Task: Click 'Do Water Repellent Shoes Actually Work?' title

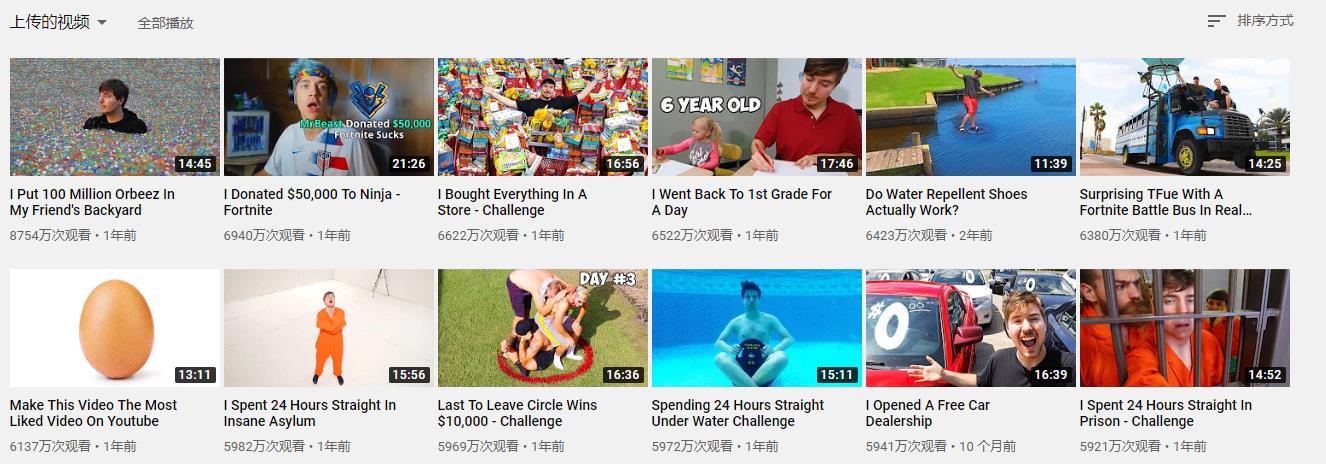Action: pos(947,202)
